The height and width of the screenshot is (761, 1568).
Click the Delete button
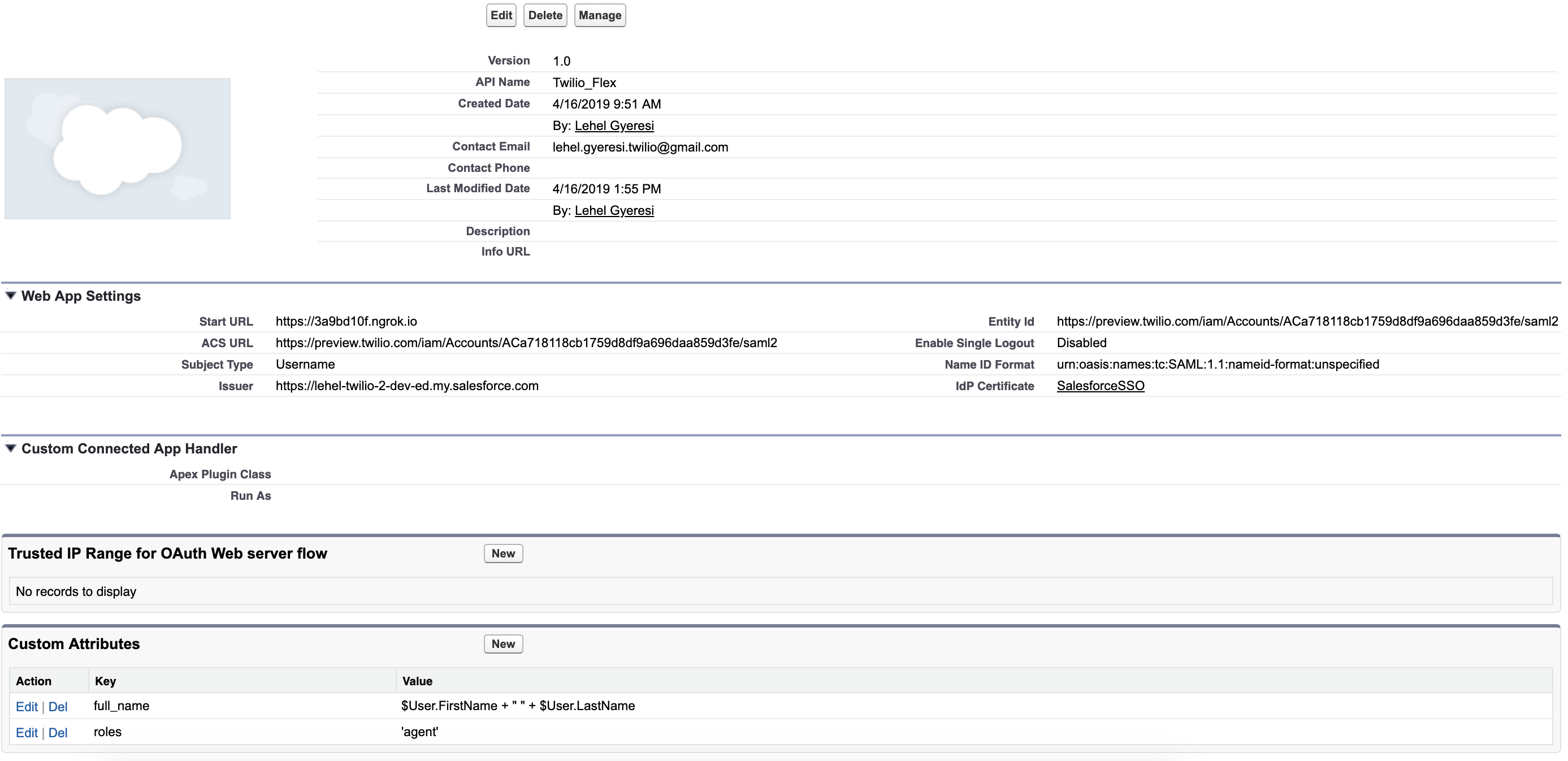click(x=544, y=15)
